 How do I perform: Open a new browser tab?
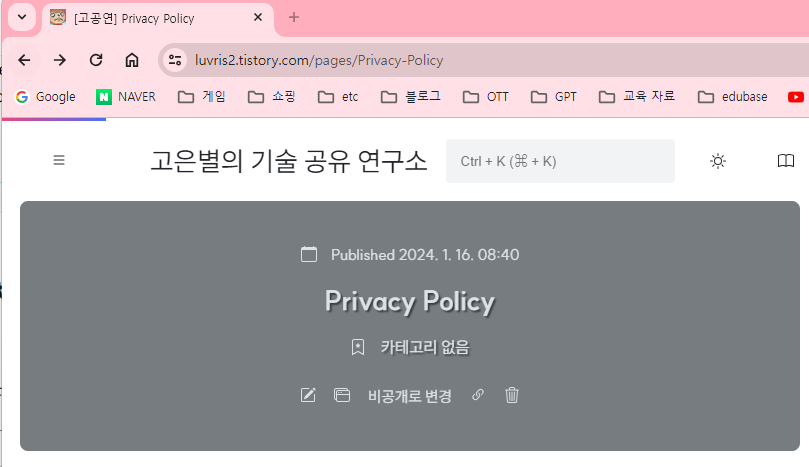pos(294,18)
